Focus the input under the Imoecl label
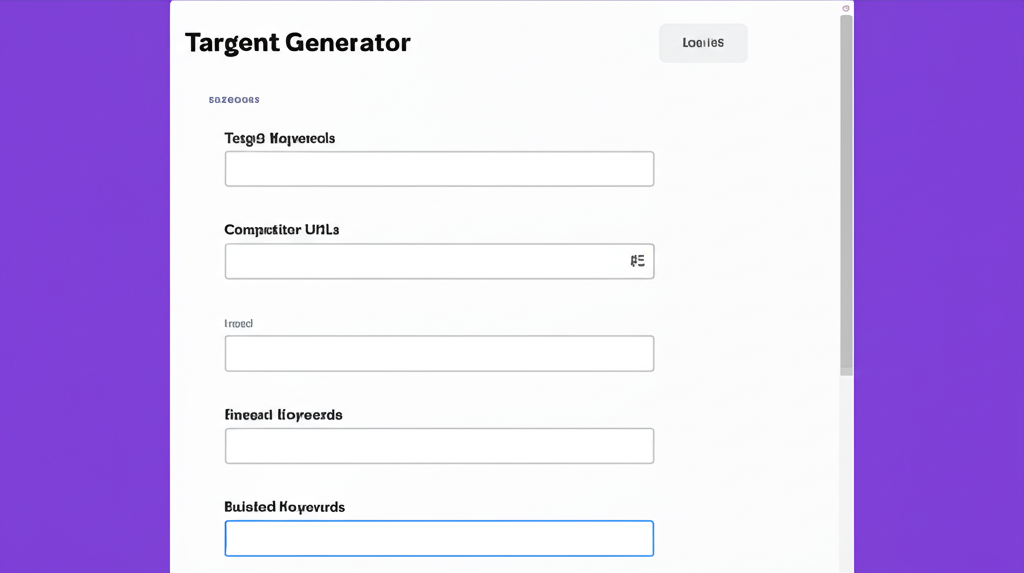1024x573 pixels. tap(439, 354)
